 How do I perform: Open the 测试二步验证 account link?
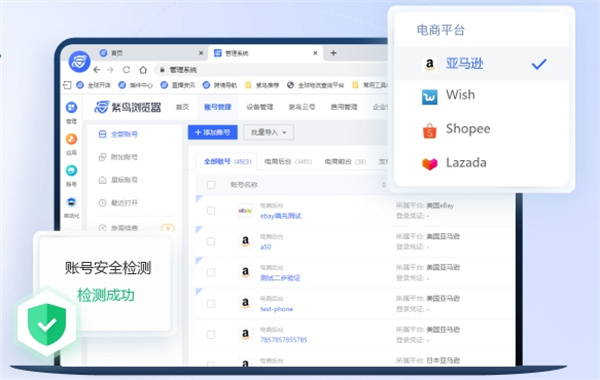point(280,278)
